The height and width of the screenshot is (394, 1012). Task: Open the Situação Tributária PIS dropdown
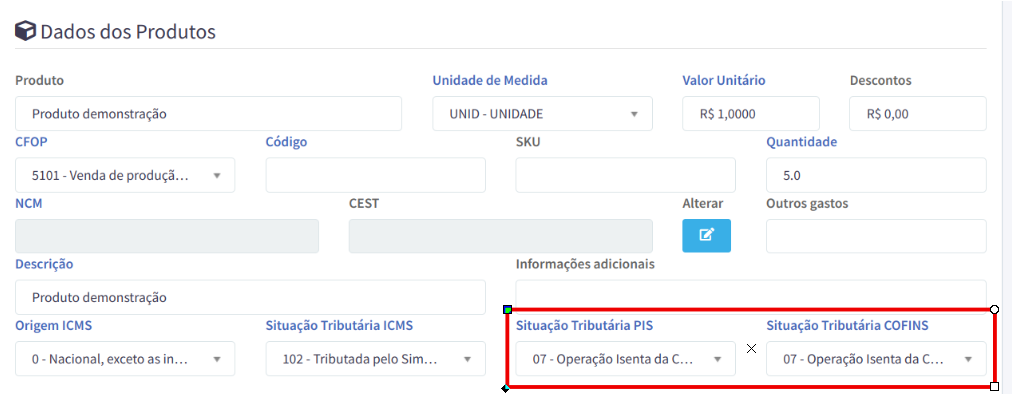coord(626,358)
